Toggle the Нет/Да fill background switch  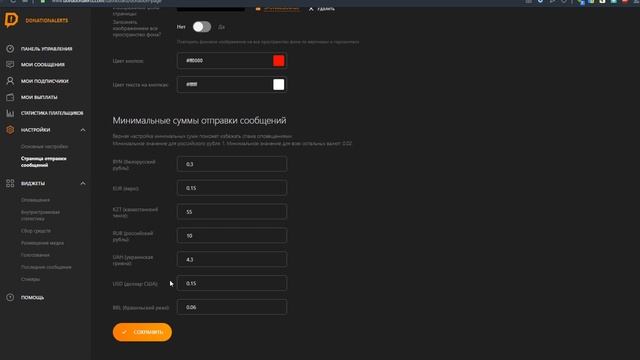point(202,27)
